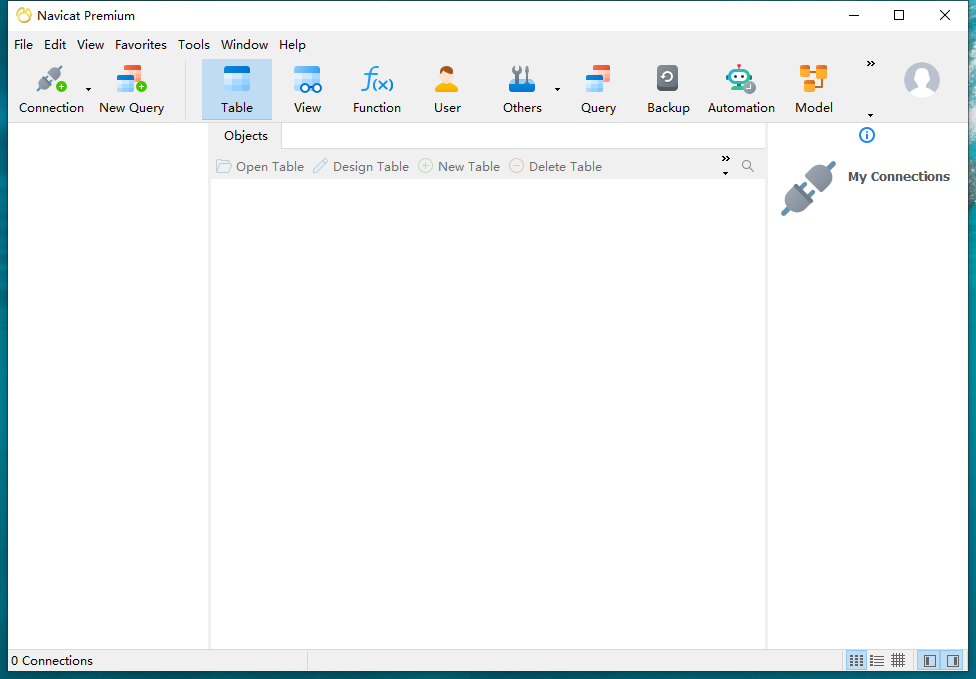Toggle the right information pane
Viewport: 976px width, 679px height.
coord(952,660)
